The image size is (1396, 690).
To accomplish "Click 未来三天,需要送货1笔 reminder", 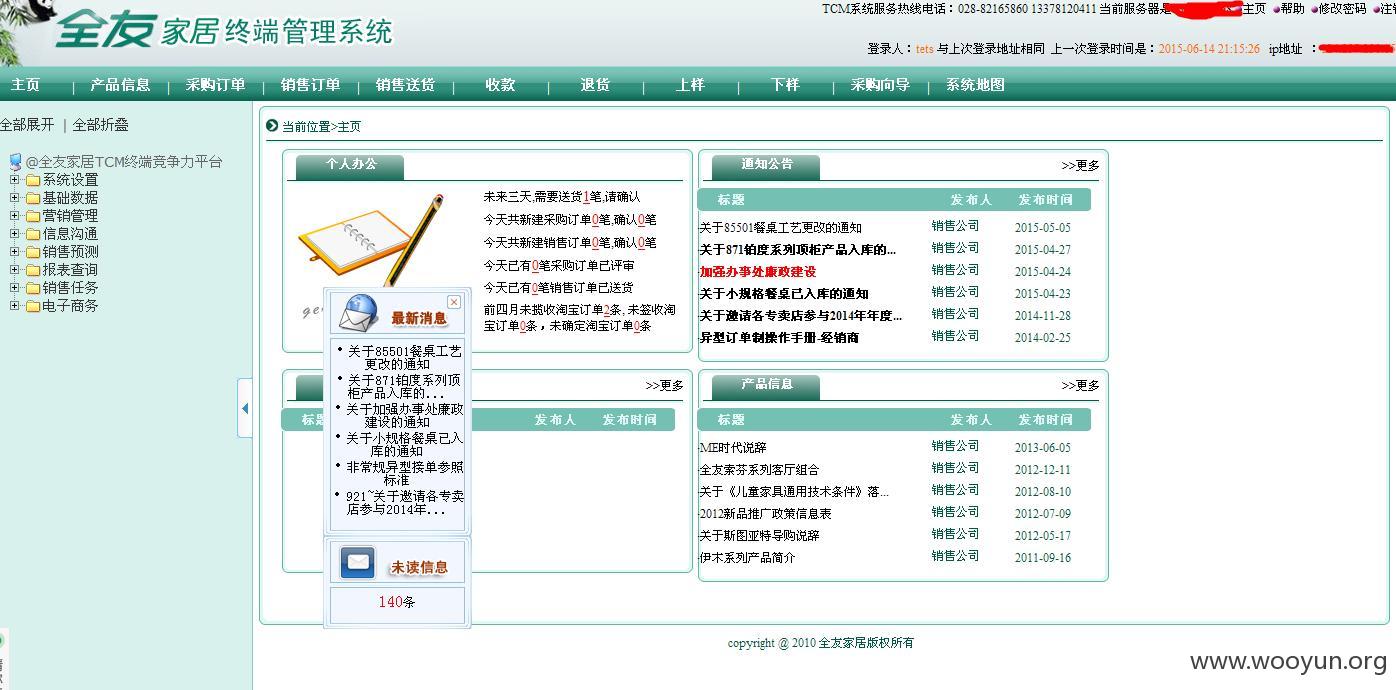I will pyautogui.click(x=561, y=197).
